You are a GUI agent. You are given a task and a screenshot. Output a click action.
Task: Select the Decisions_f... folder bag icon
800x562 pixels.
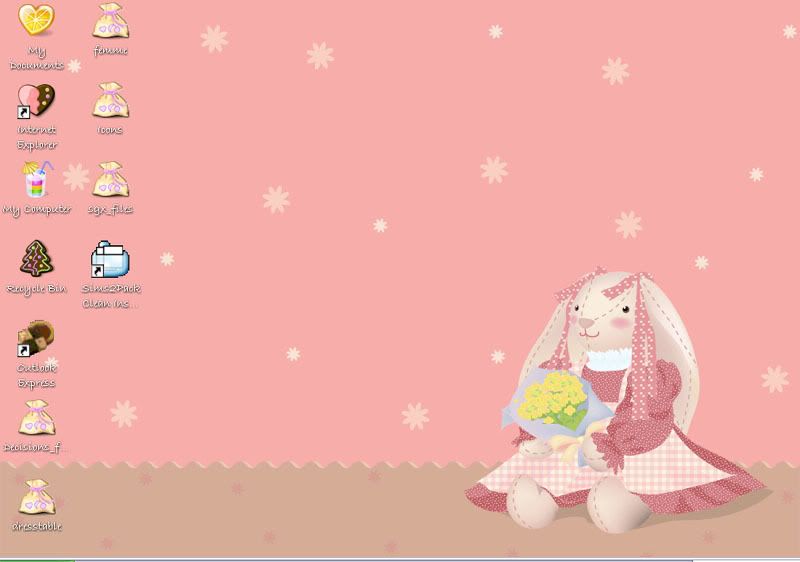pos(37,418)
